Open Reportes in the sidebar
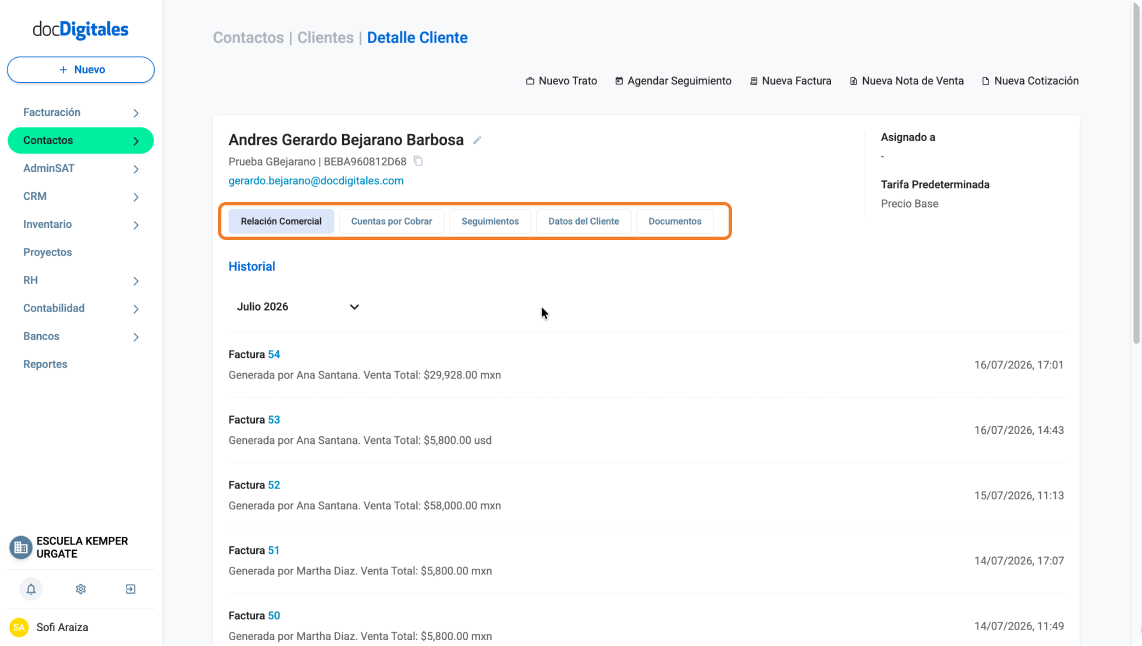The image size is (1142, 646). [45, 364]
